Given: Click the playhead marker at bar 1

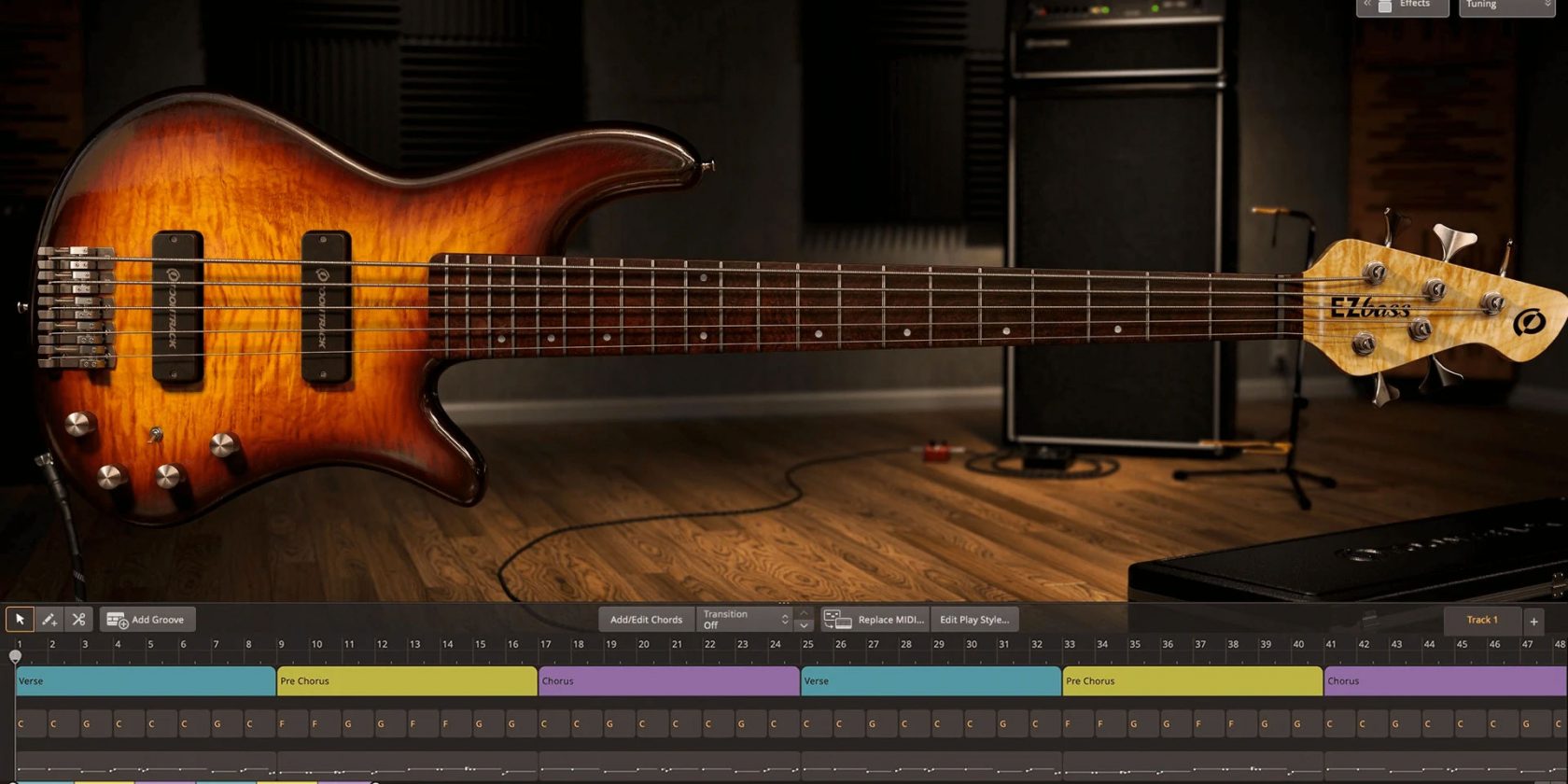Looking at the screenshot, I should click(15, 656).
